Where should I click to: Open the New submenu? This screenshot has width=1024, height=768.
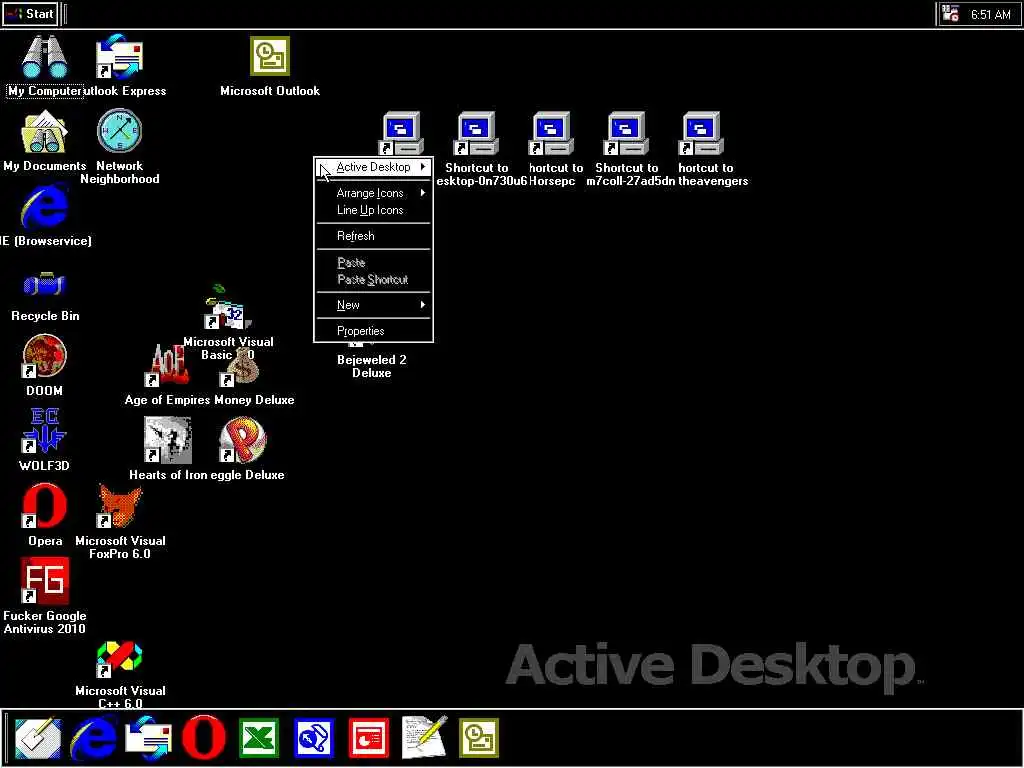click(x=374, y=305)
